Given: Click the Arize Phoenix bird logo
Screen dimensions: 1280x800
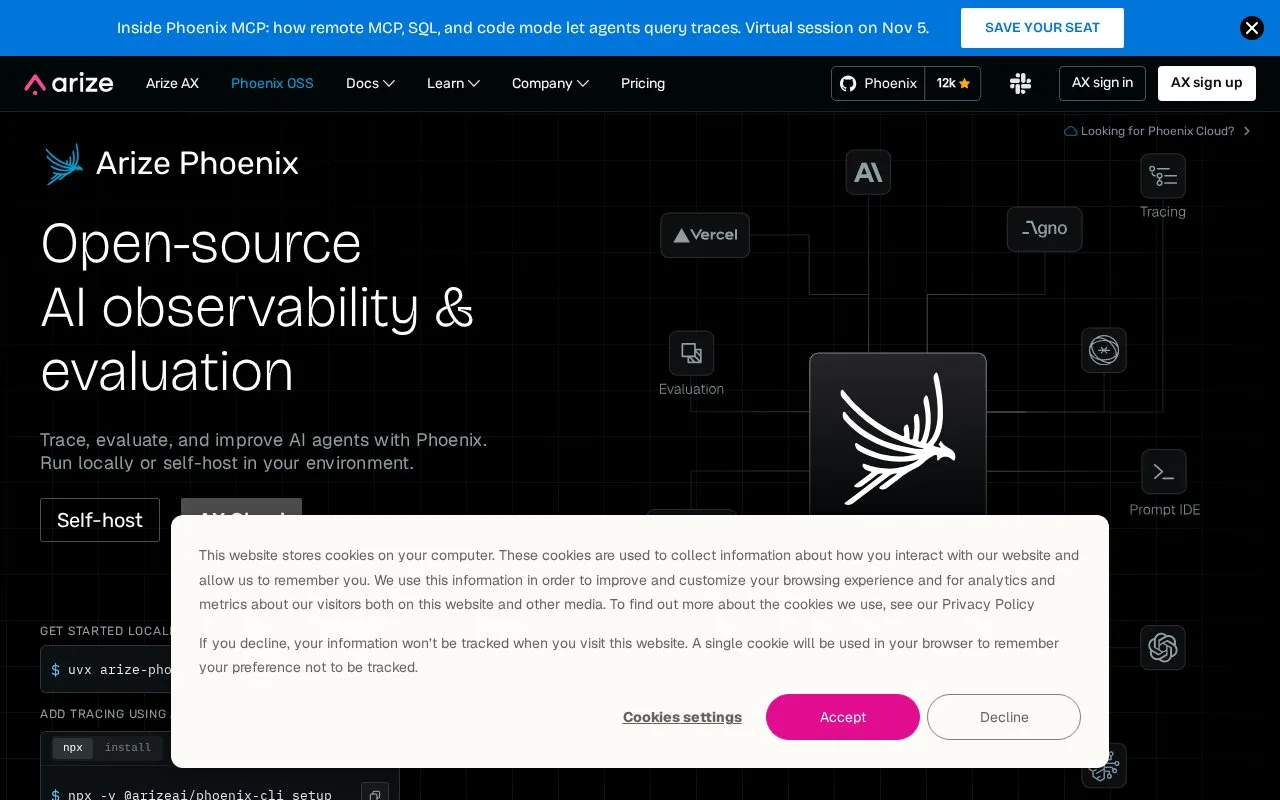Looking at the screenshot, I should click(x=64, y=163).
